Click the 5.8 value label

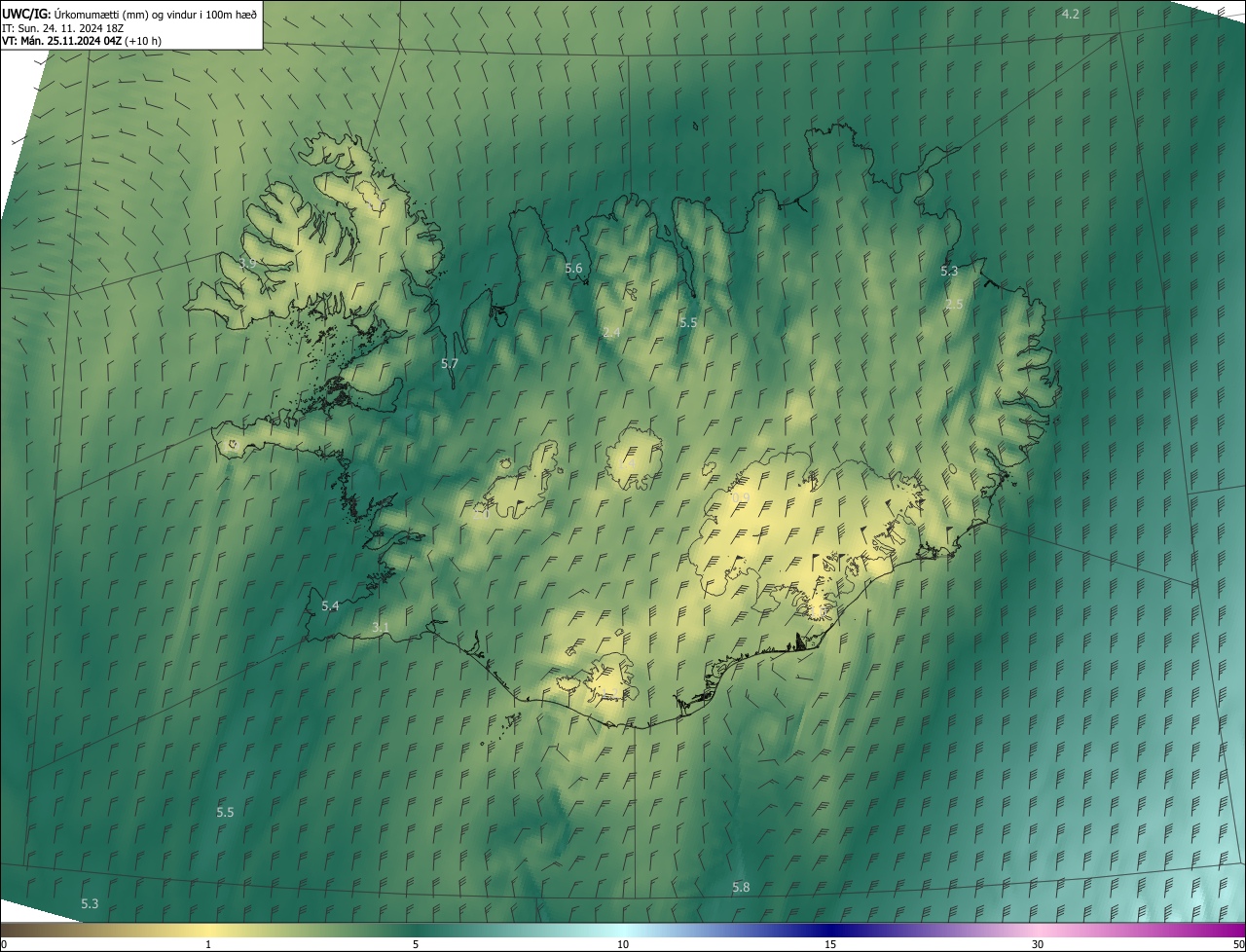(741, 887)
